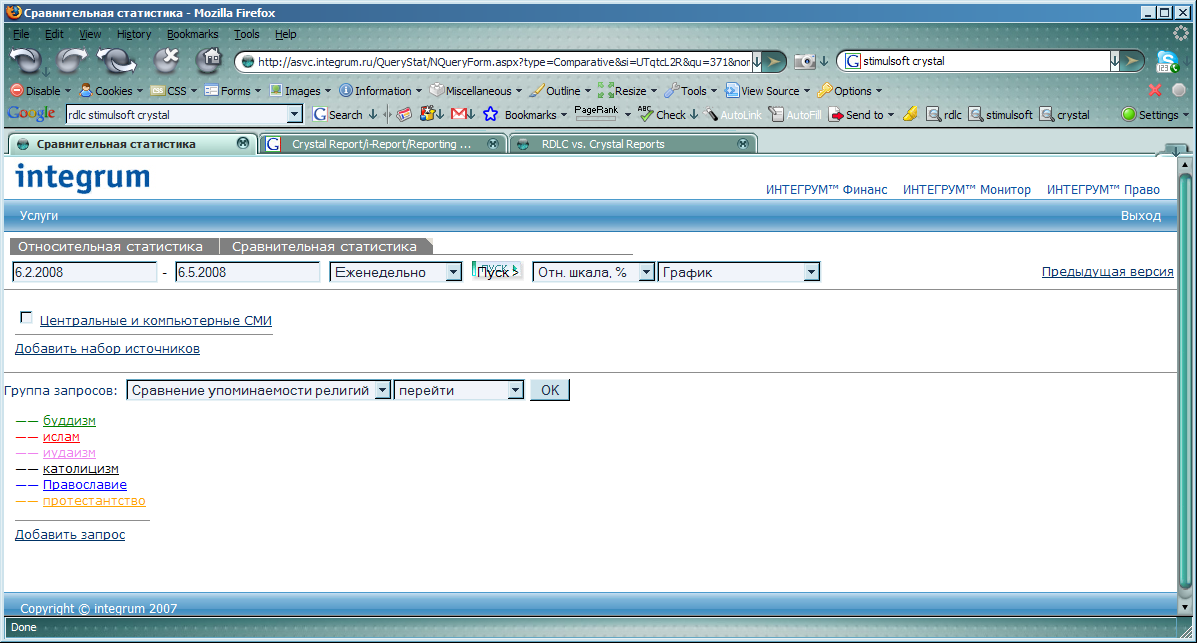The image size is (1197, 643).
Task: Select the Сравнительная статистика page tab
Action: (x=324, y=247)
